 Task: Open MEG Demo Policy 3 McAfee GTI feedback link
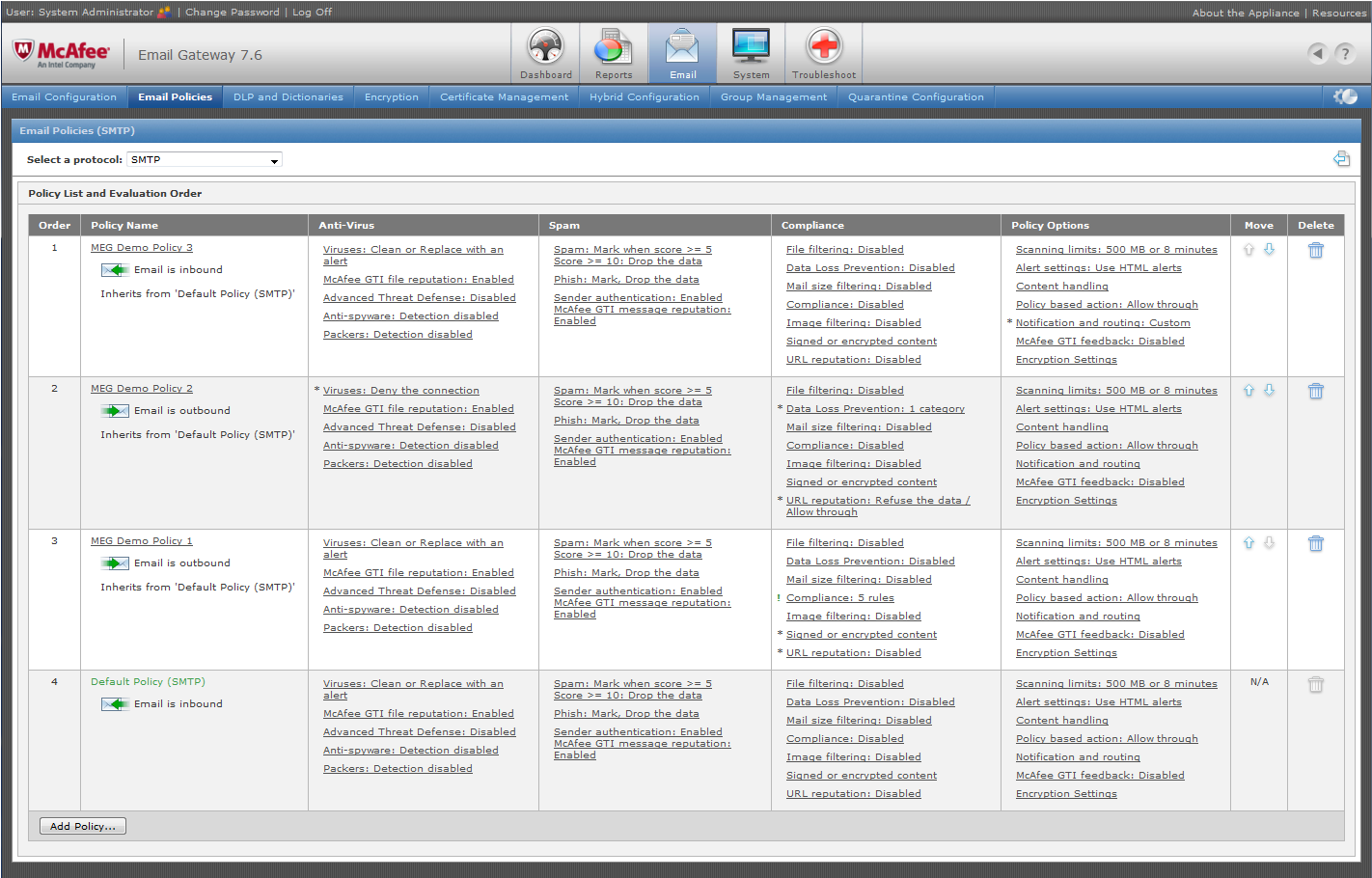pos(1100,342)
